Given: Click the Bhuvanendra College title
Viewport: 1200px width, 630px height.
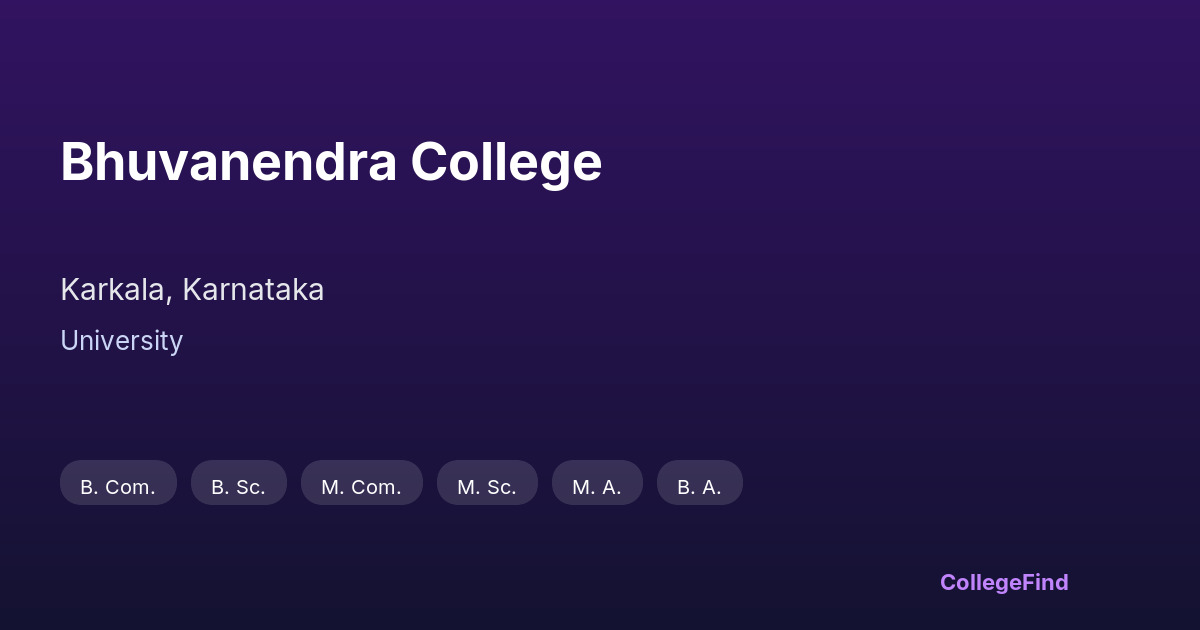Looking at the screenshot, I should point(331,161).
